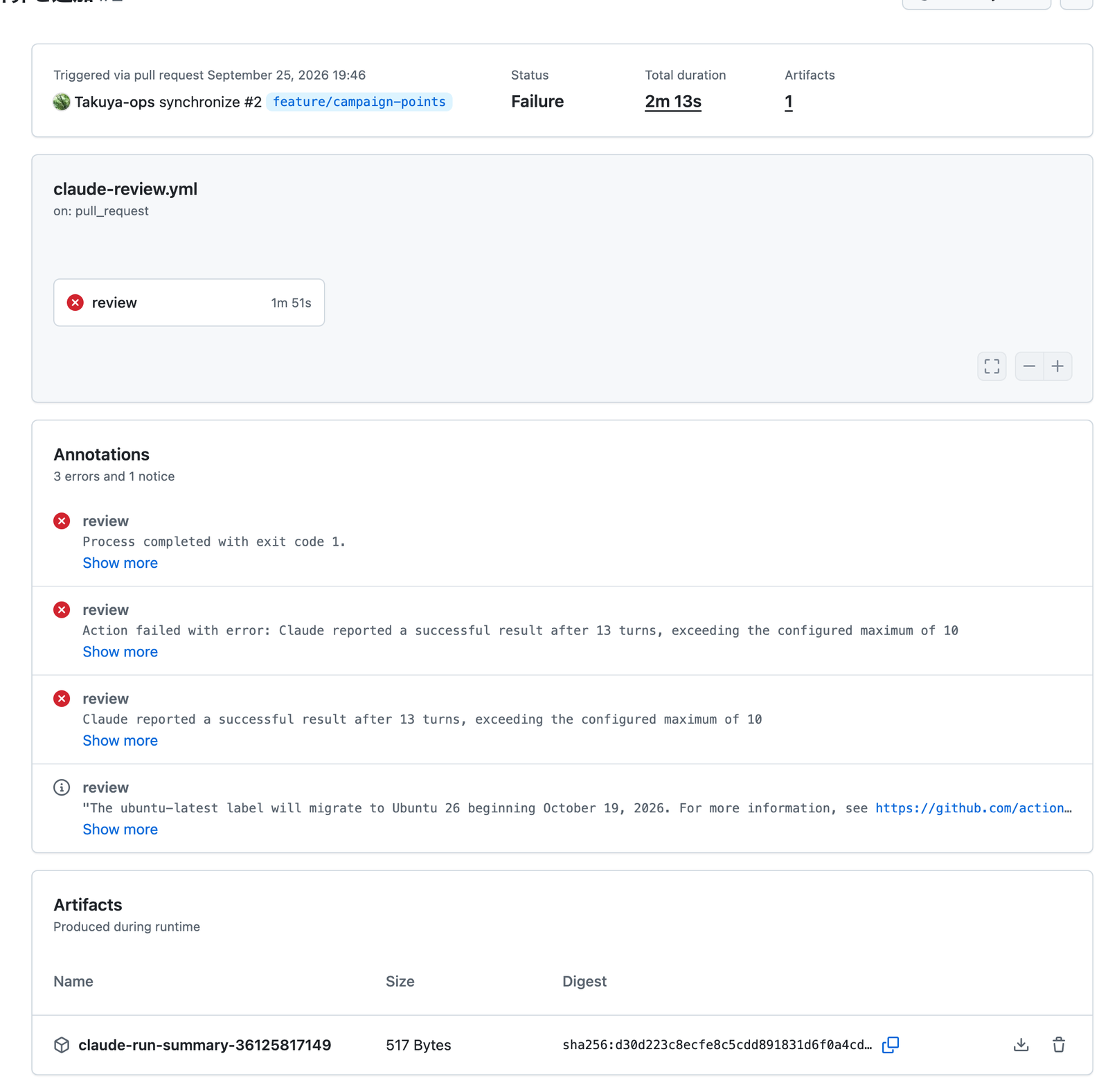Download claude-run-summary-36125817149 artifact by name
1108x1092 pixels.
coord(204,1045)
